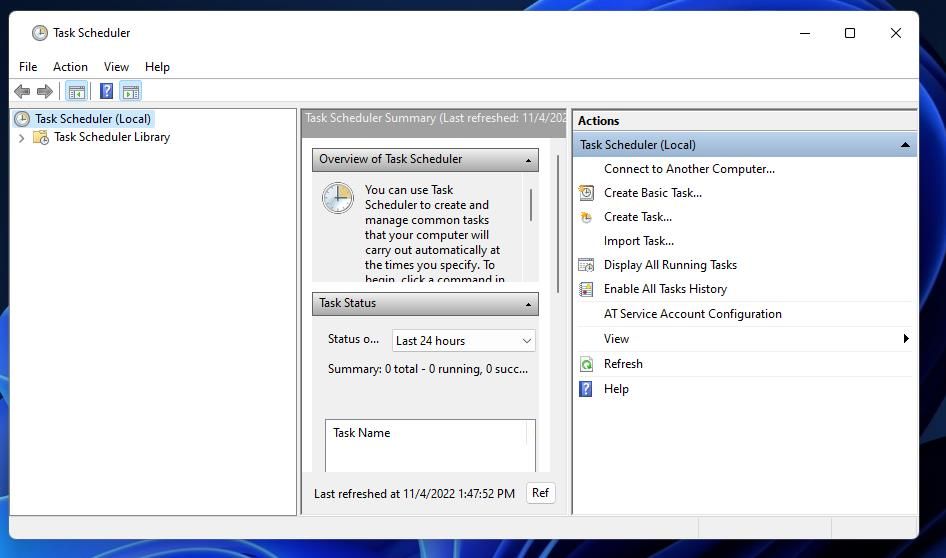Click the Back arrow toolbar icon
Viewport: 946px width, 558px height.
click(x=22, y=92)
